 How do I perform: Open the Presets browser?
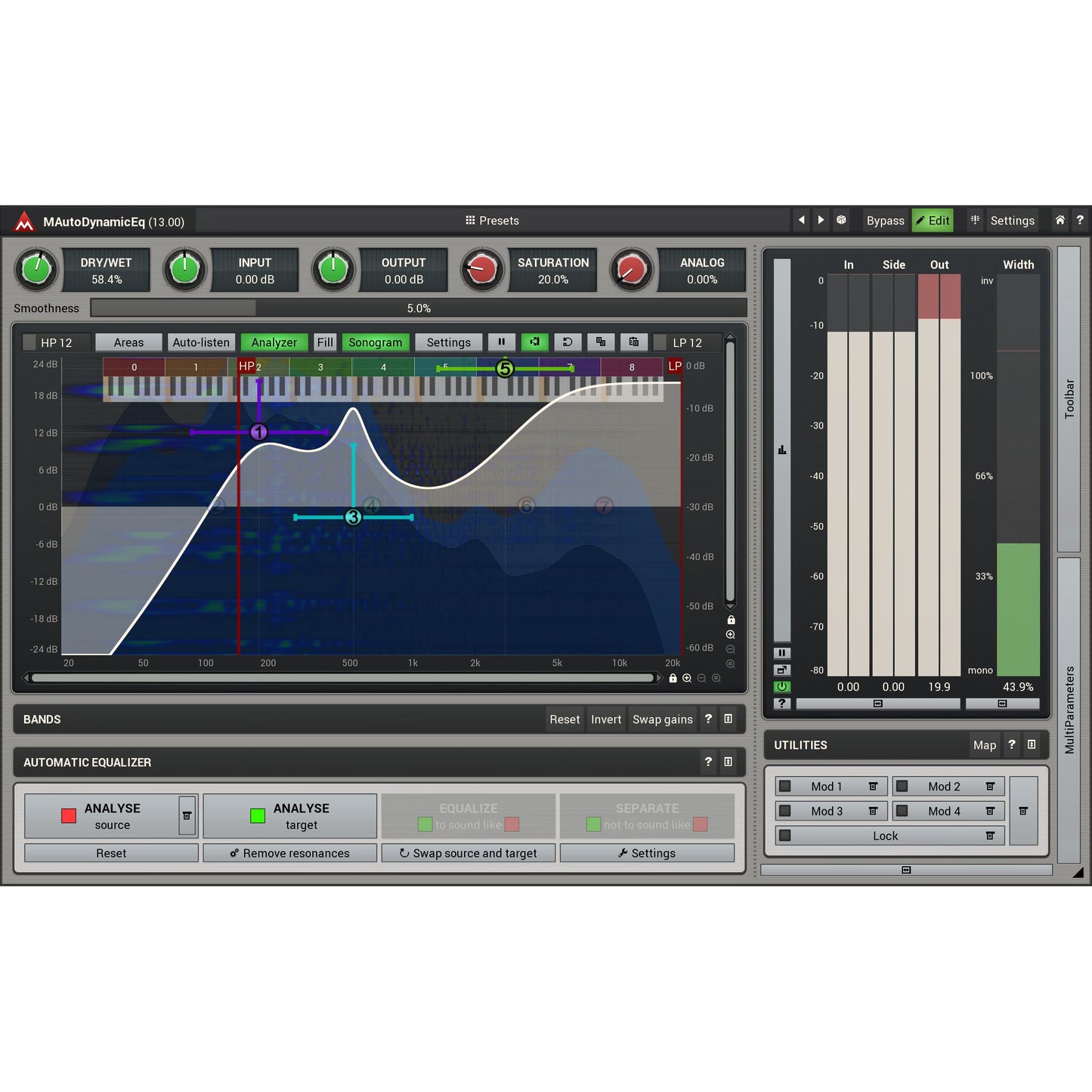[492, 220]
